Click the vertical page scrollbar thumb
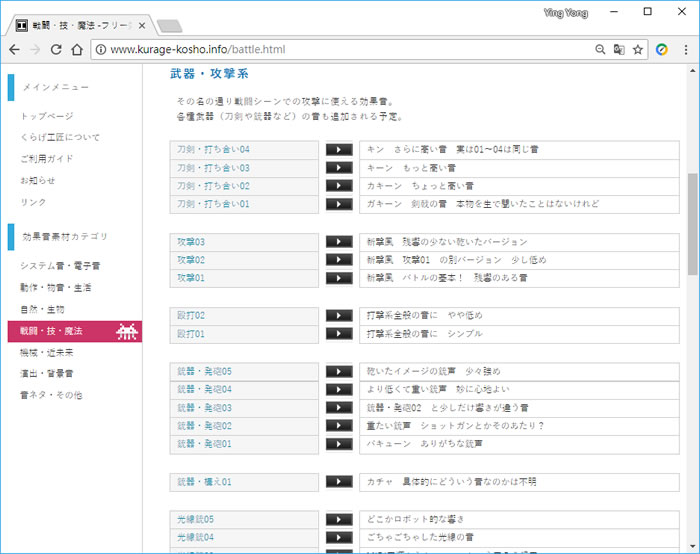The width and height of the screenshot is (700, 554). [x=692, y=223]
